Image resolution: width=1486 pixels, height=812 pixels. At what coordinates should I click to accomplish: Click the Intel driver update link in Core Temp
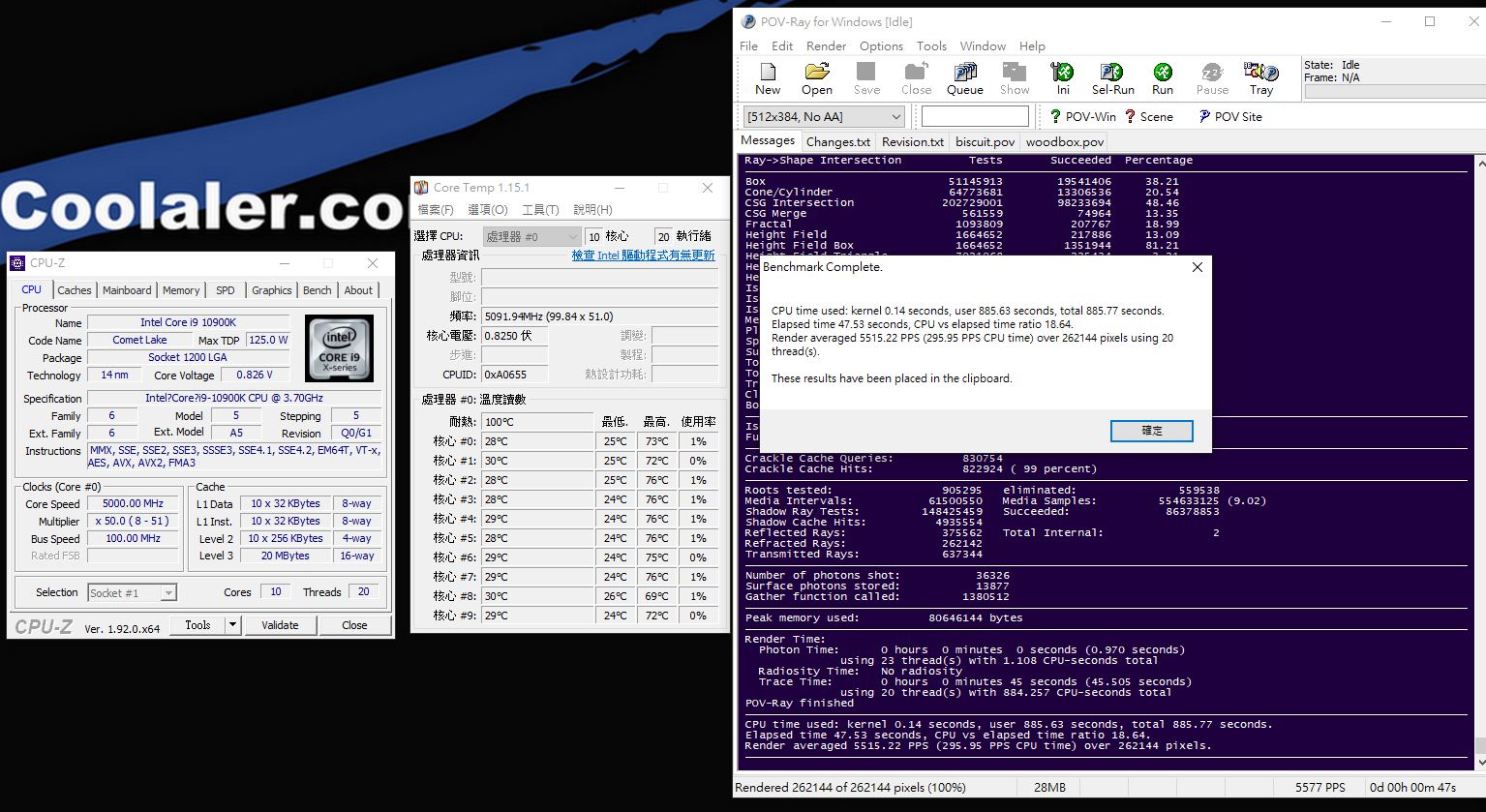pos(643,256)
